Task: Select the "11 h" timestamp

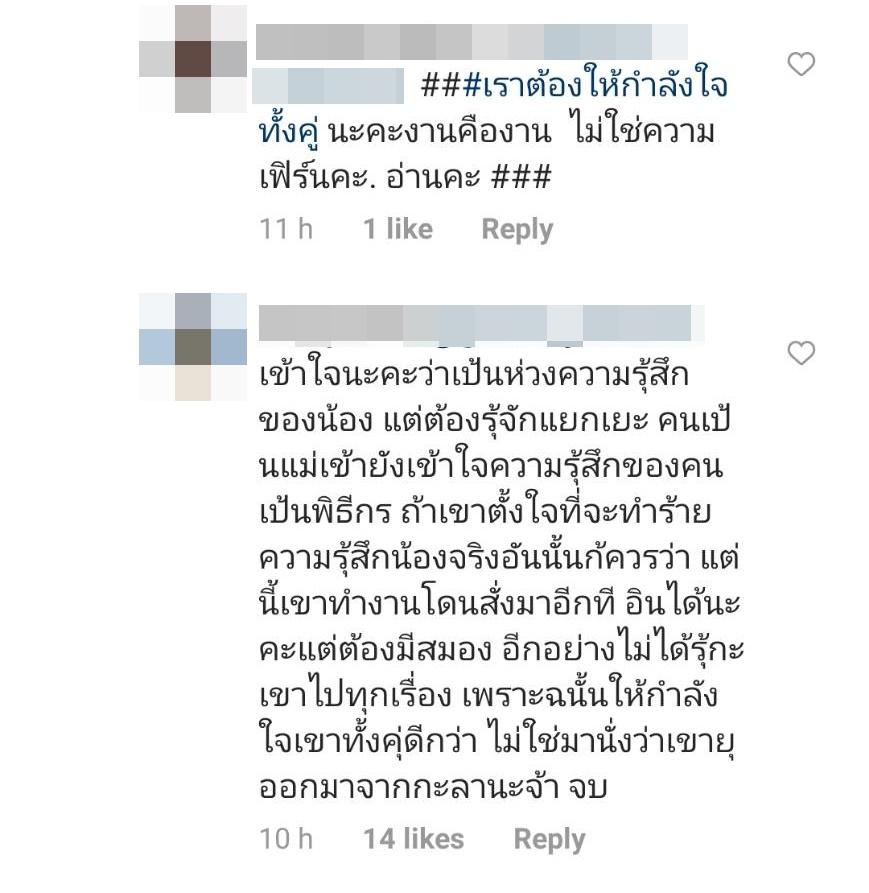Action: (286, 229)
